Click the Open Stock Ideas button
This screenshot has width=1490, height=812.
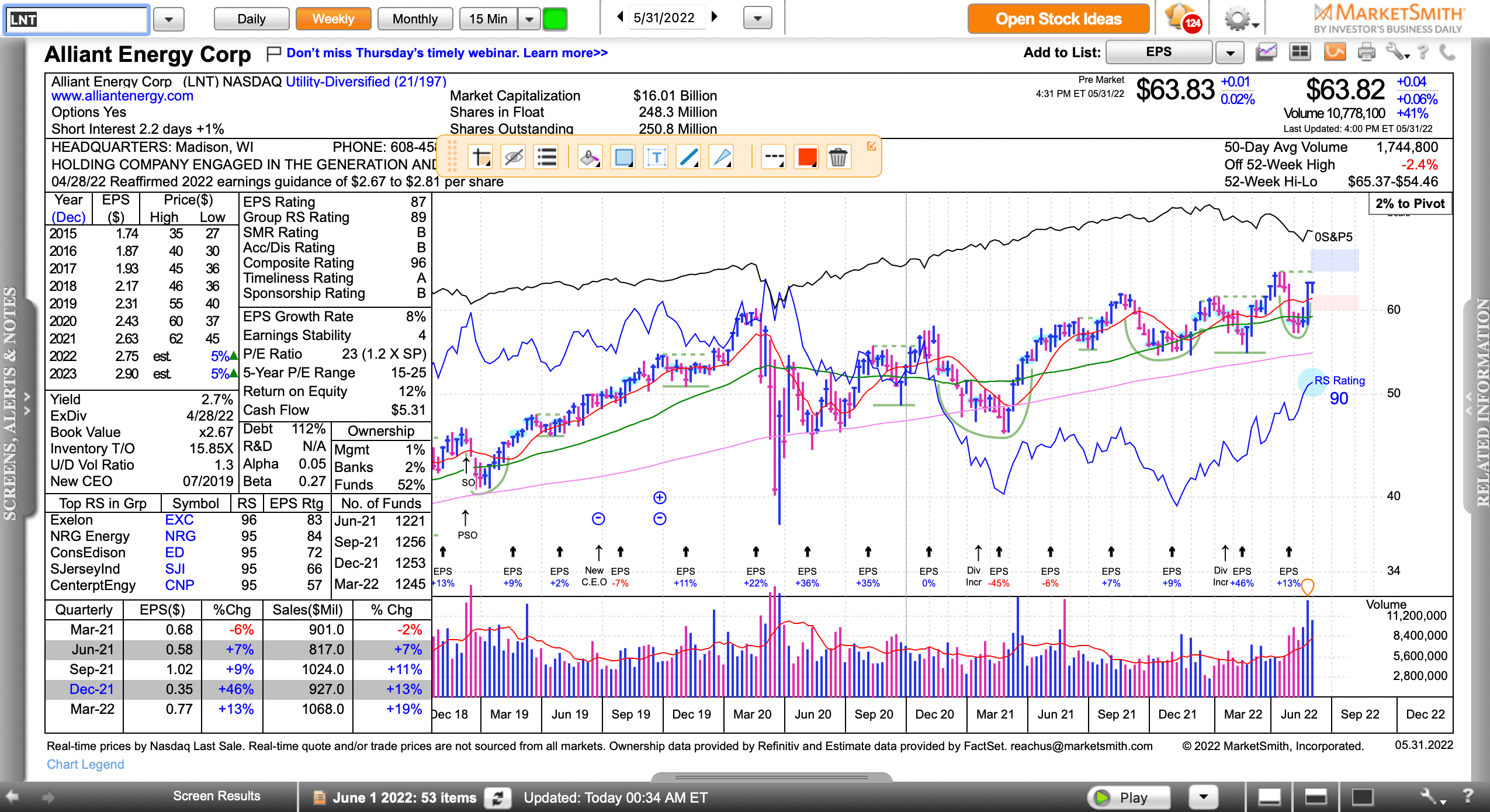coord(1058,19)
